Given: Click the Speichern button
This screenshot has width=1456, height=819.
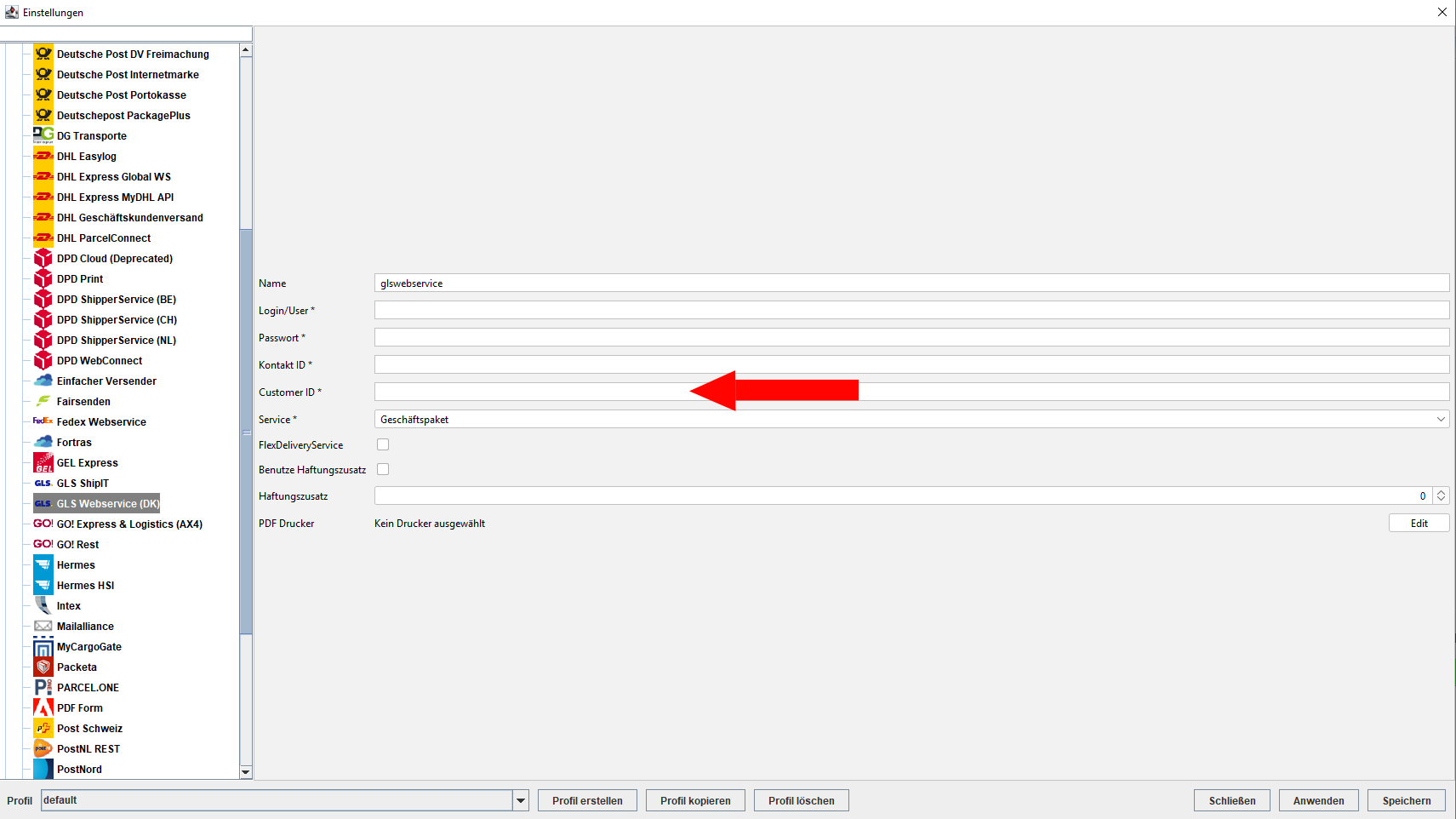Looking at the screenshot, I should point(1407,800).
